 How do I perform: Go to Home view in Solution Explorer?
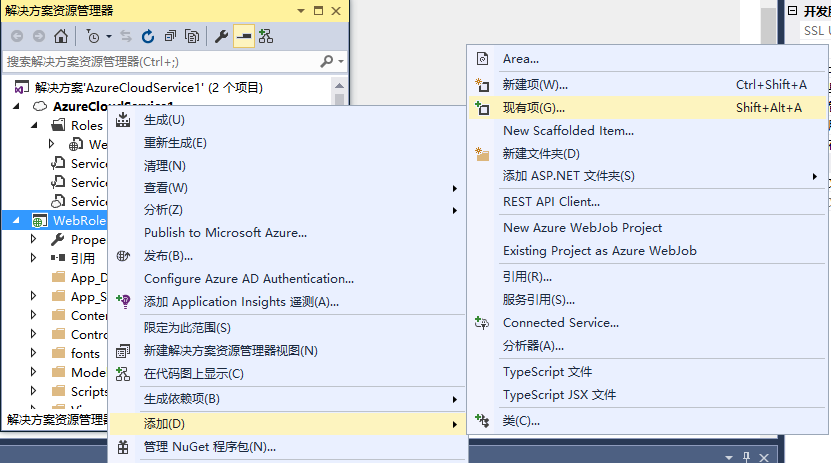pos(61,36)
